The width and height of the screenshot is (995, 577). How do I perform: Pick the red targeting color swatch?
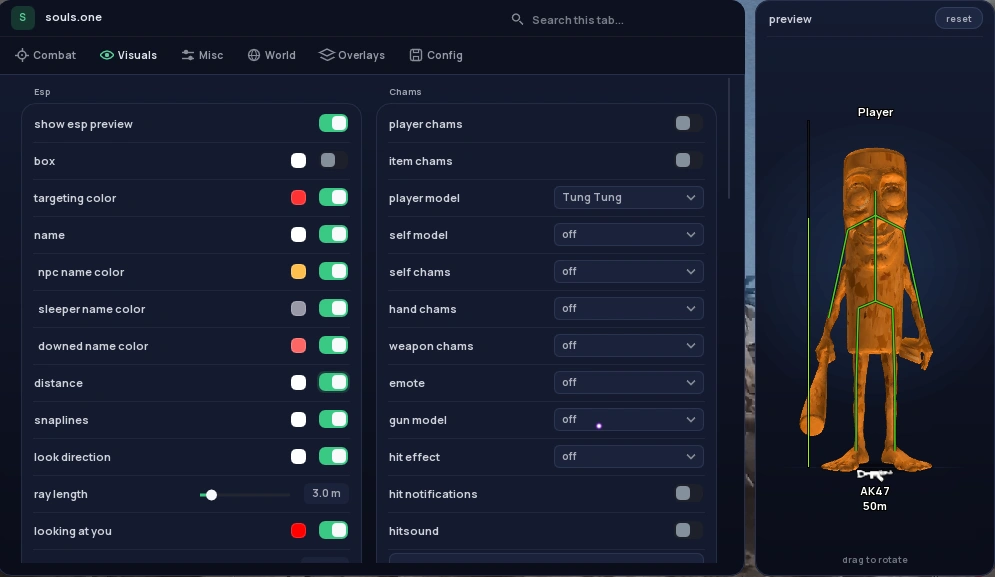(298, 197)
